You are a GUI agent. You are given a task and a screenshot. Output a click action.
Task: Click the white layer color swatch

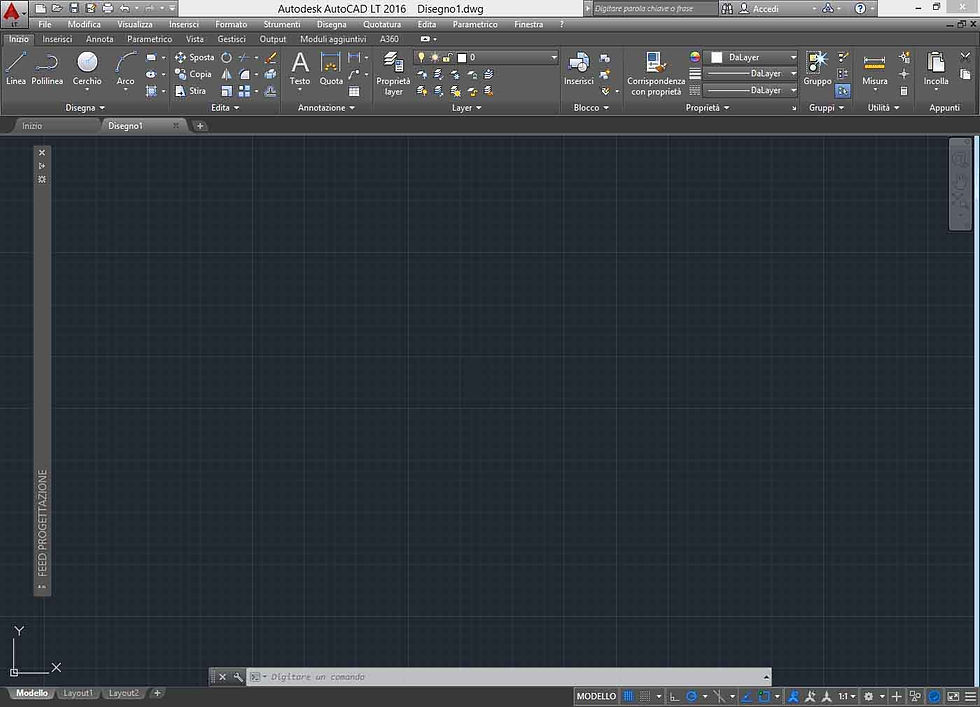(x=462, y=58)
